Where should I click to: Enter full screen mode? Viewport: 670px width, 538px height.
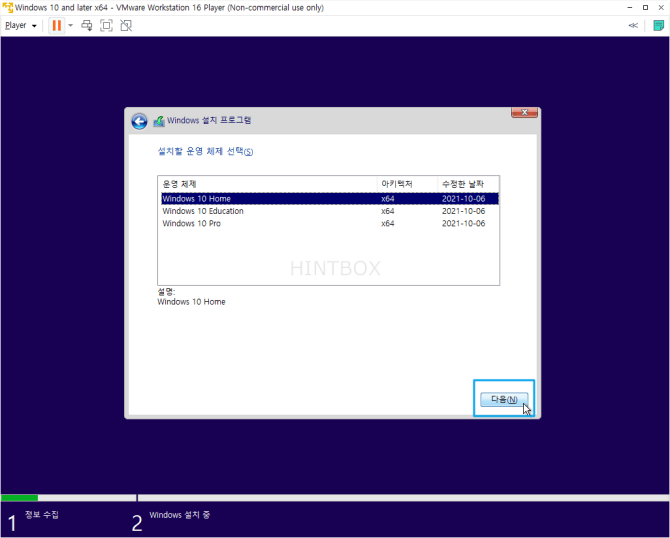pyautogui.click(x=106, y=26)
